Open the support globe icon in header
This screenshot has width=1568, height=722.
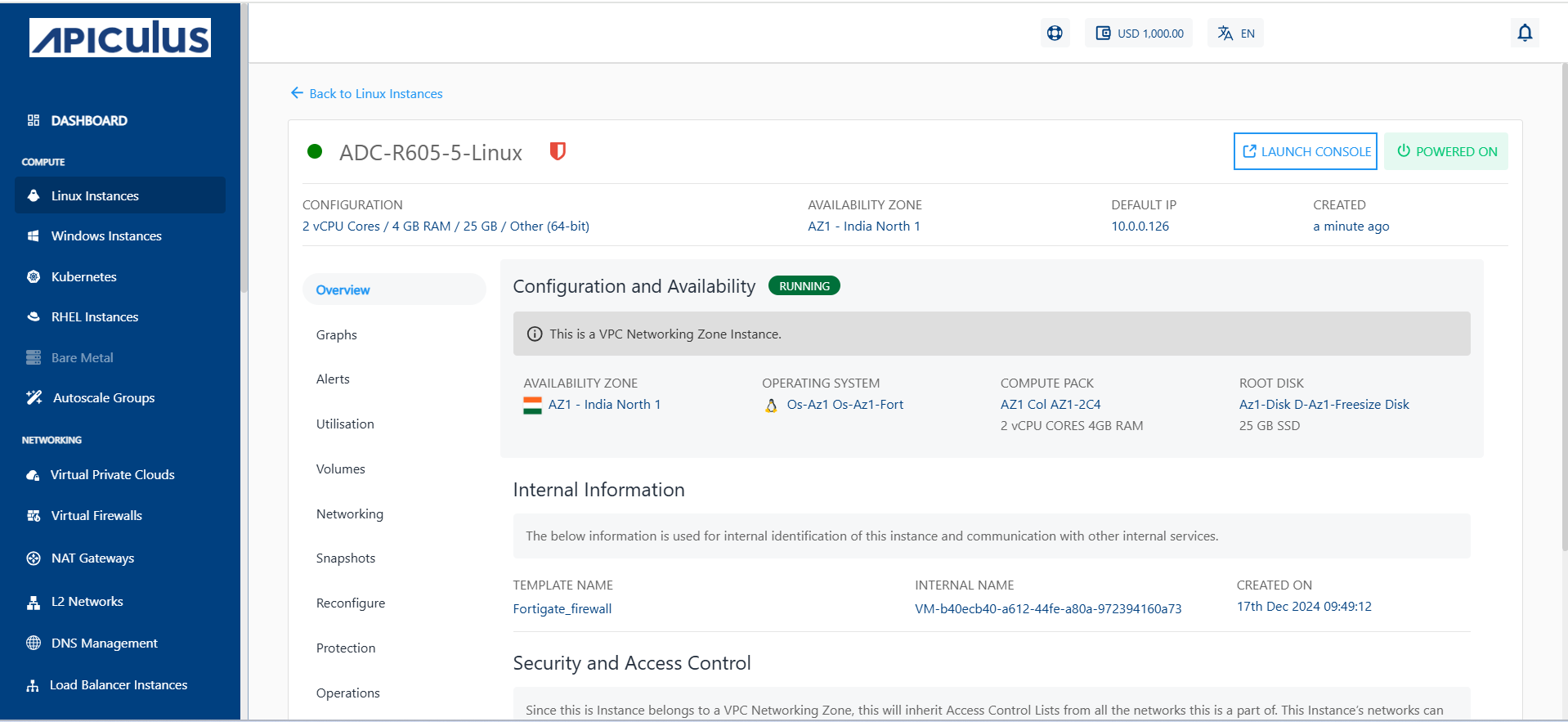click(1055, 33)
